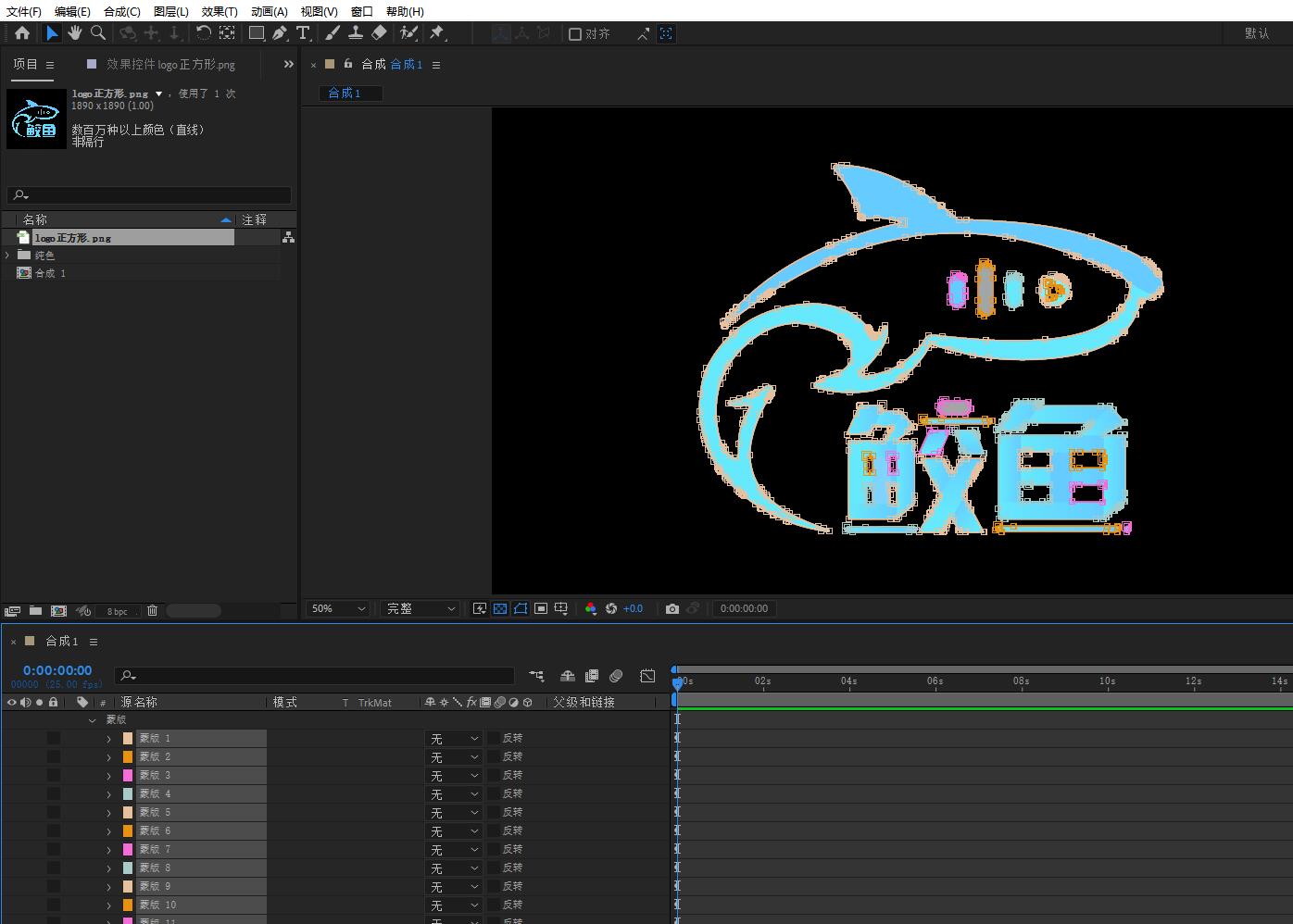This screenshot has height=924, width=1293.
Task: Select the Type text tool
Action: tap(303, 33)
